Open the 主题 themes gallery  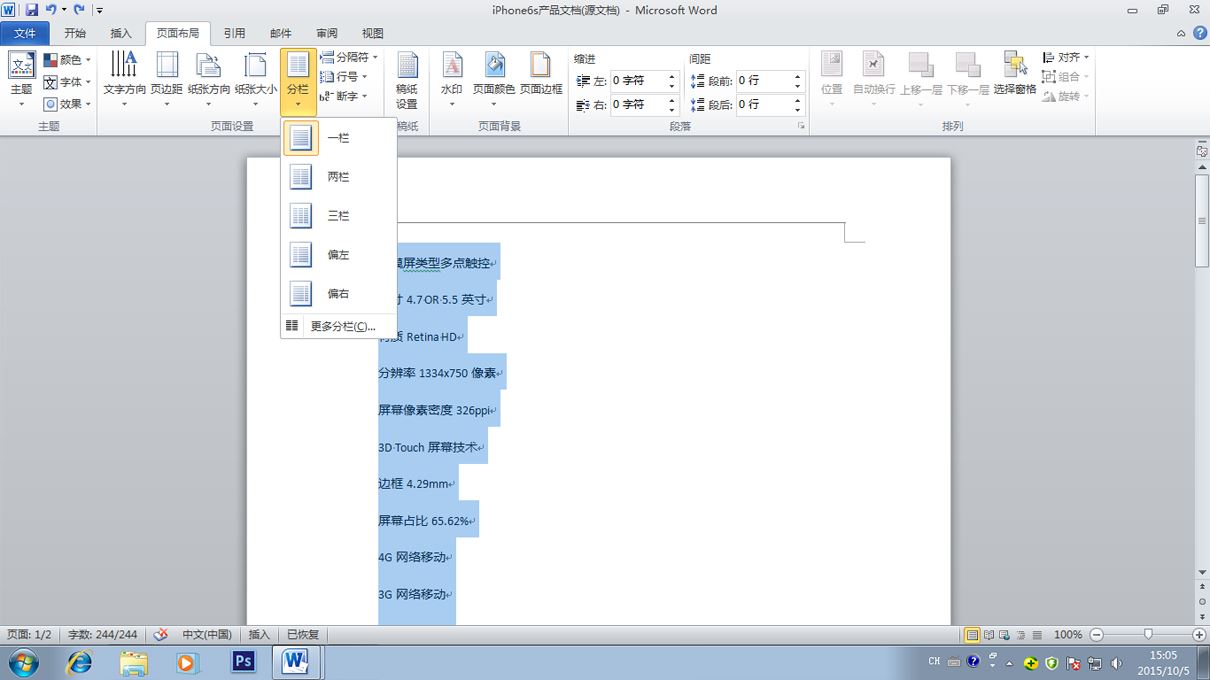pyautogui.click(x=21, y=78)
